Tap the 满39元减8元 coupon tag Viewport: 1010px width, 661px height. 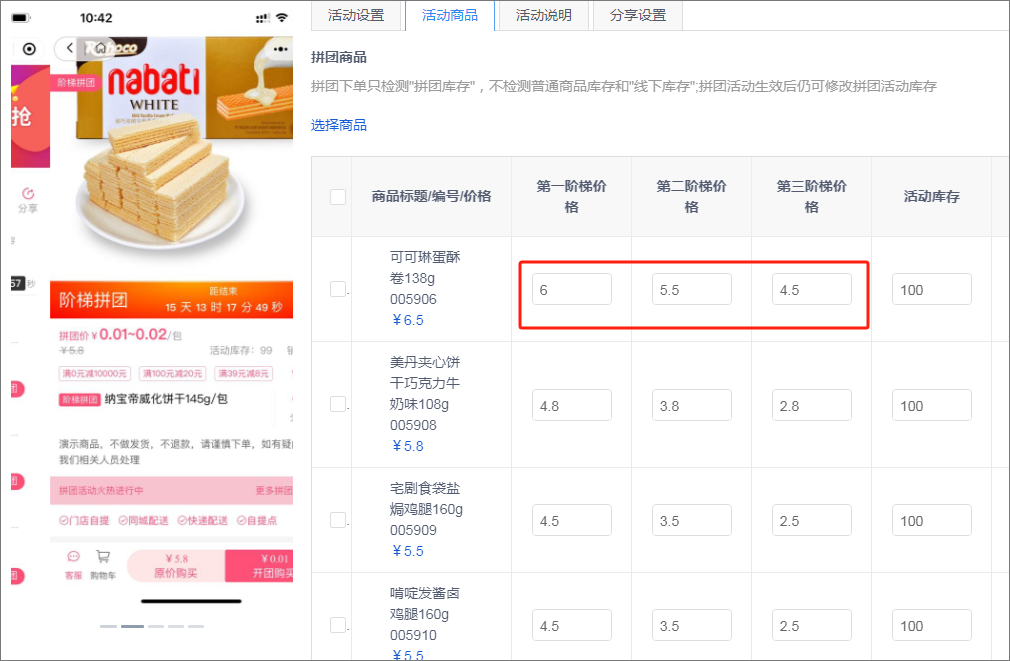pyautogui.click(x=243, y=374)
